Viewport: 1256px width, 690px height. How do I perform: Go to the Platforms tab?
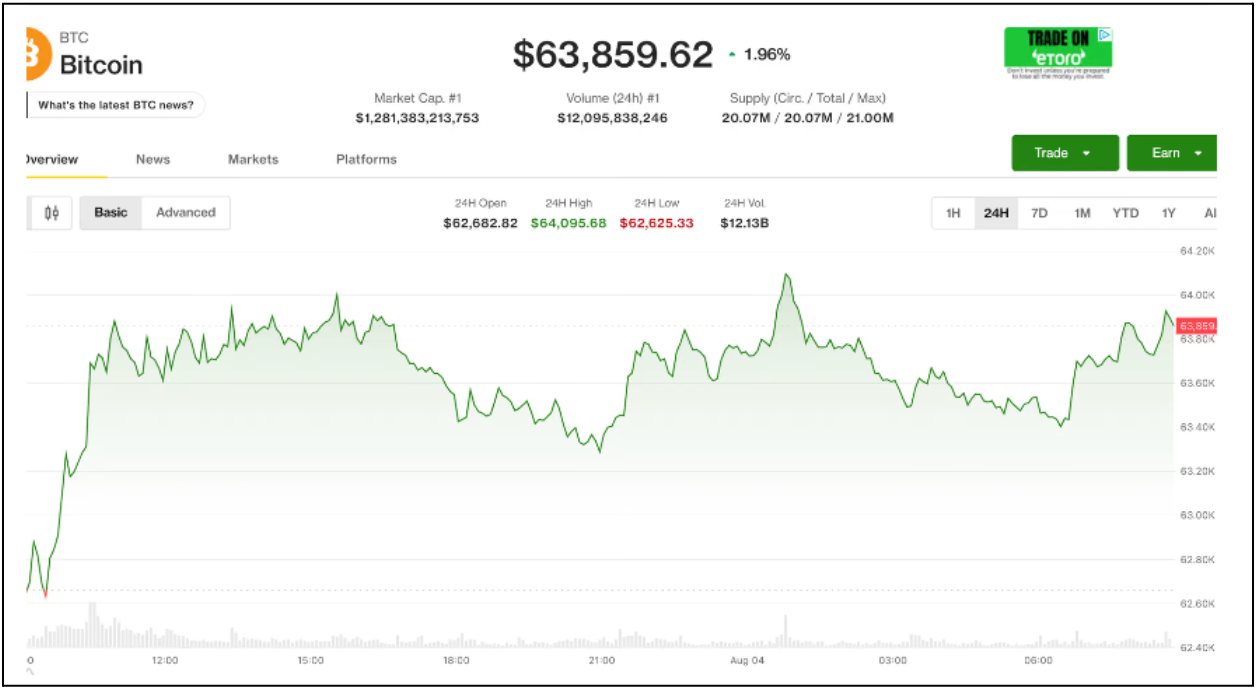pyautogui.click(x=366, y=159)
